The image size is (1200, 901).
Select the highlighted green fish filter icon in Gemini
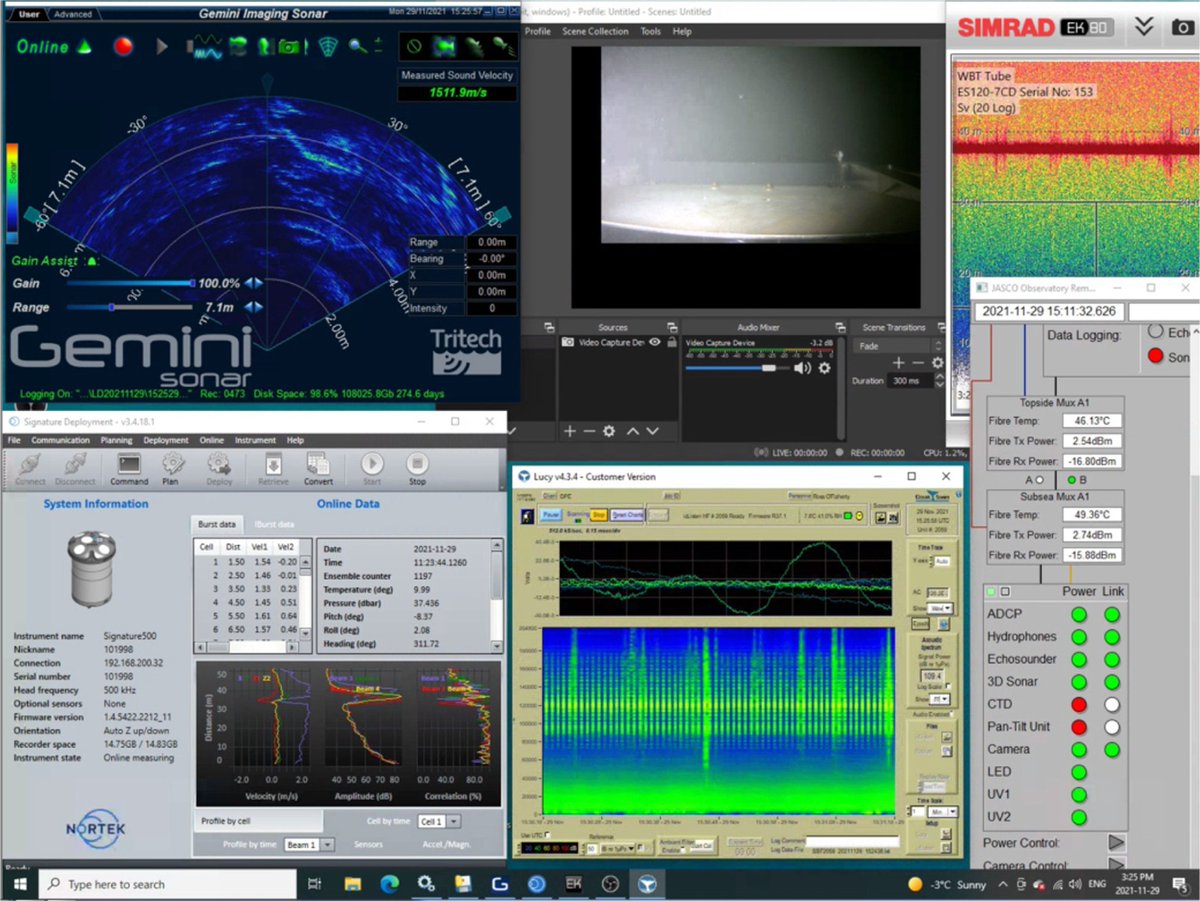444,47
